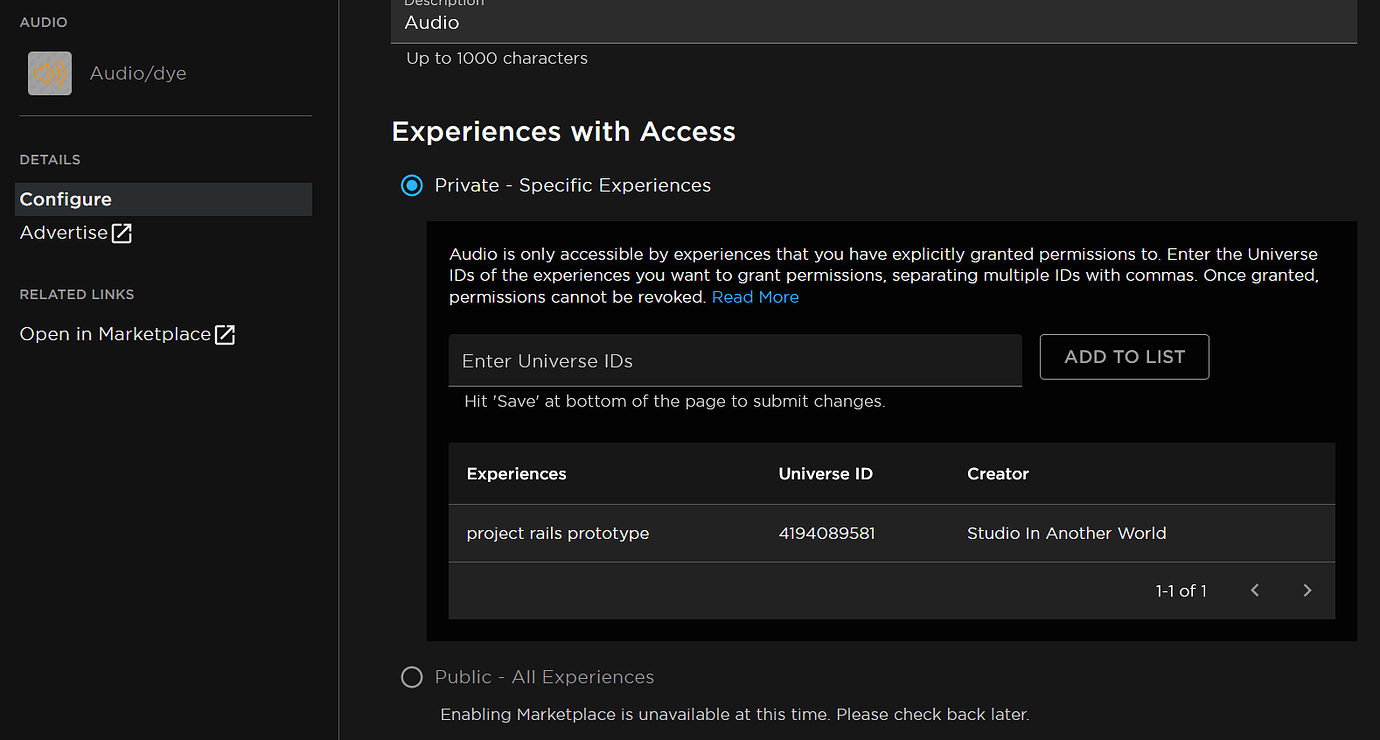
Task: Click the external-link icon next to Advertise
Action: [x=122, y=232]
